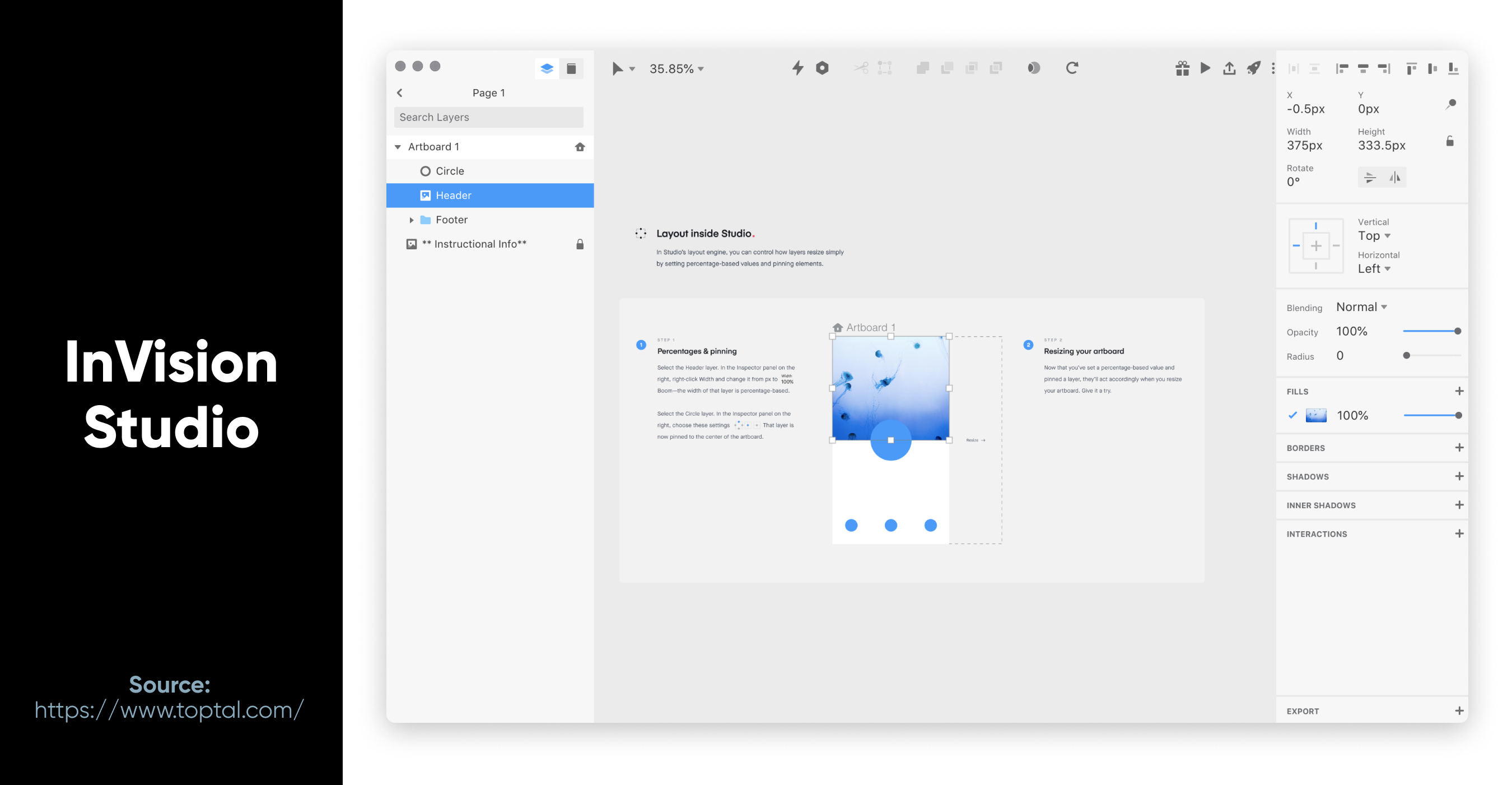Align layer to top edge
Viewport: 1512px width, 785px height.
[1412, 69]
